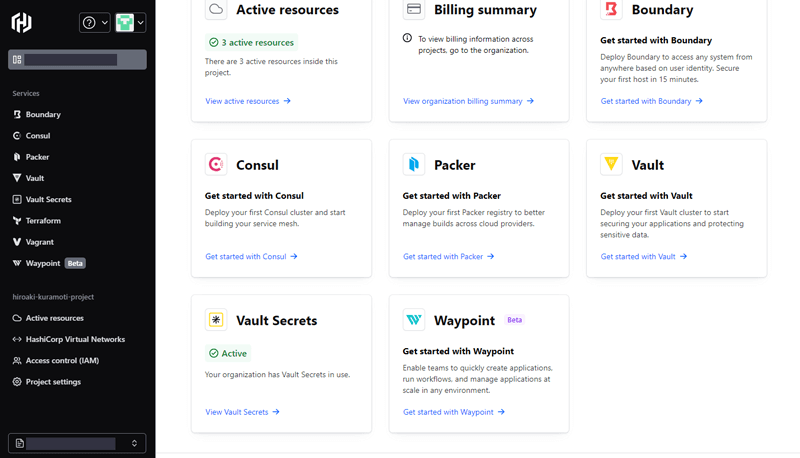Click the Boundary icon in sidebar
The image size is (800, 458).
pyautogui.click(x=17, y=114)
